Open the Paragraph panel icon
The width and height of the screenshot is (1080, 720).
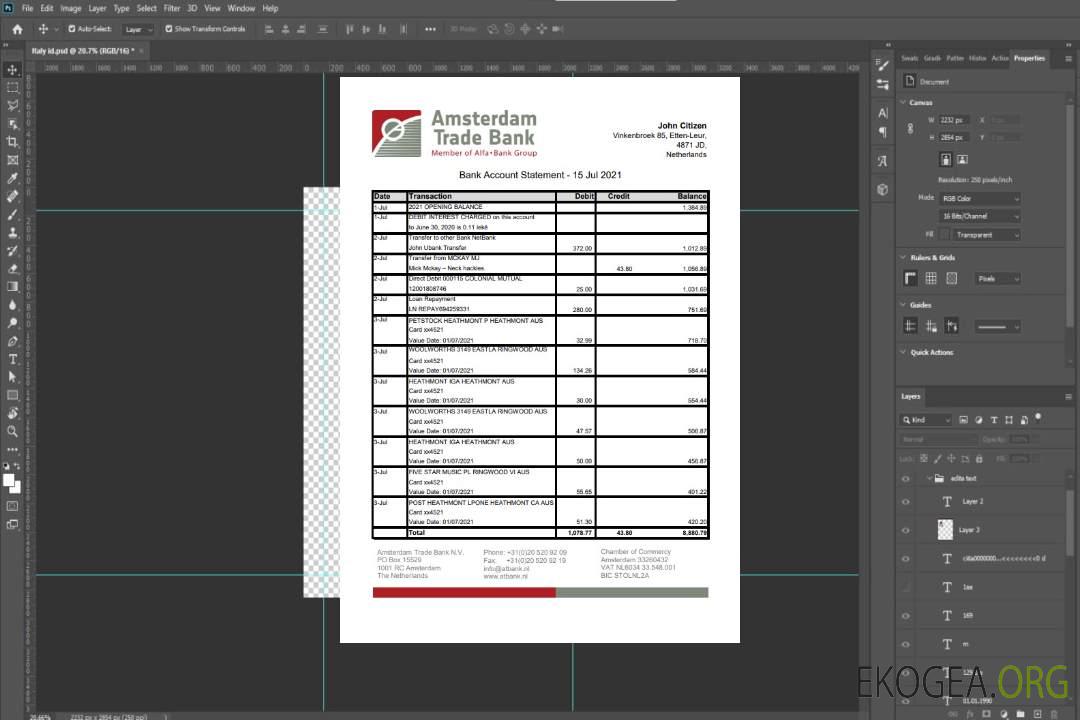pyautogui.click(x=883, y=132)
